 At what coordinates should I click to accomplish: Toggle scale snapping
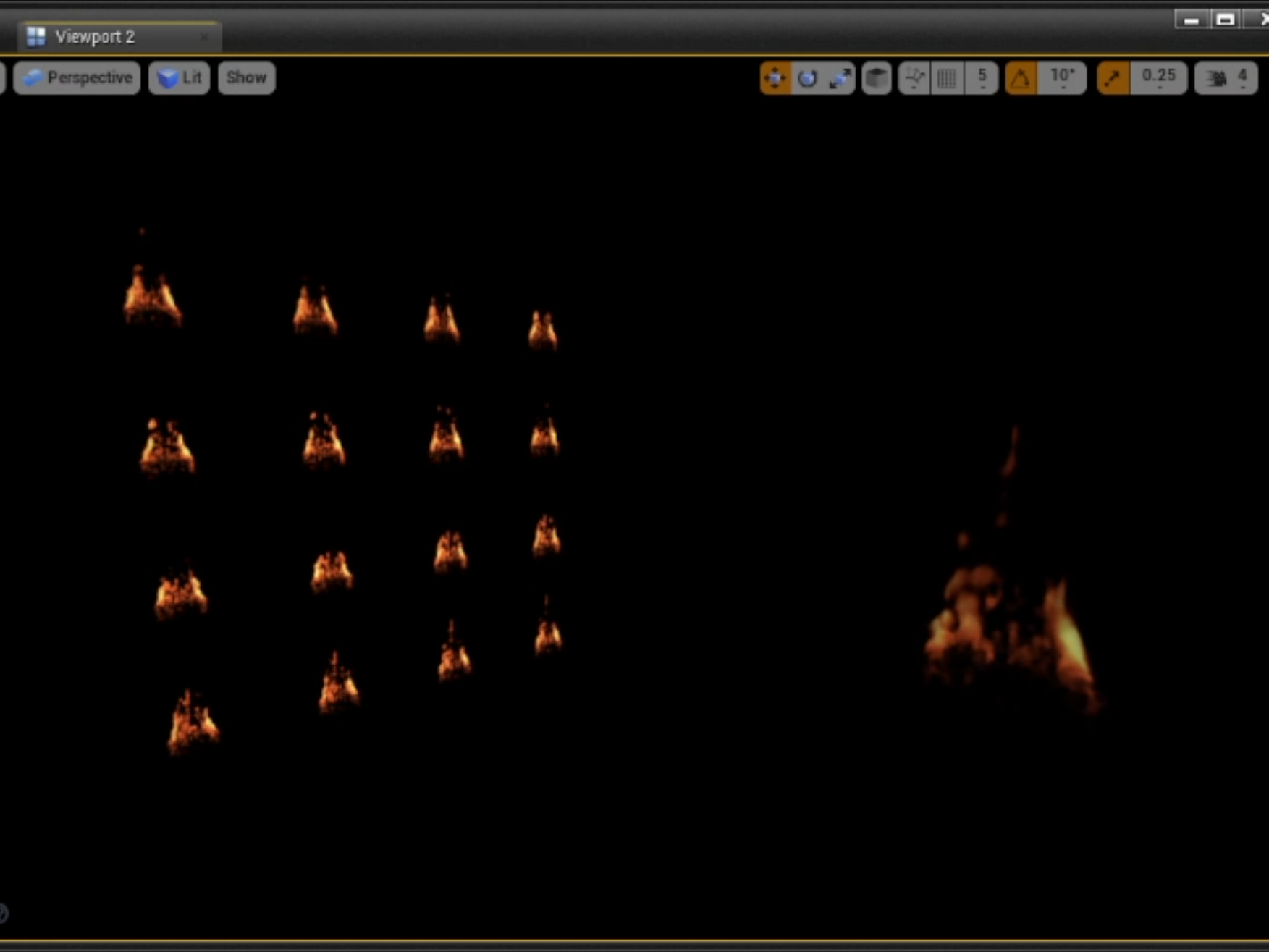coord(1113,78)
